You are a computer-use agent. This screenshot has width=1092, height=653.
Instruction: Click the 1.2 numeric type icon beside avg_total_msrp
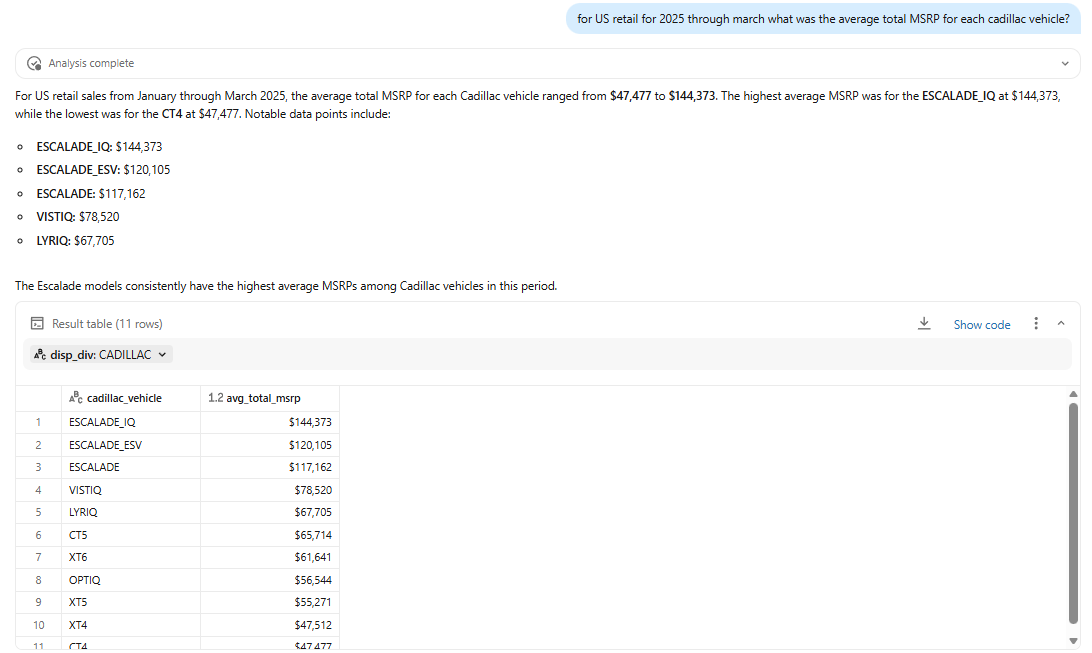[x=215, y=398]
